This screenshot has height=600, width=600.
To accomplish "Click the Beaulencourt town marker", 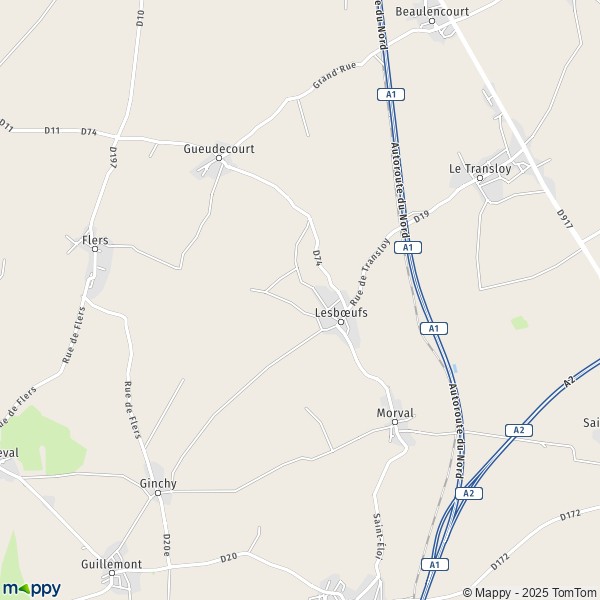I will tap(432, 21).
